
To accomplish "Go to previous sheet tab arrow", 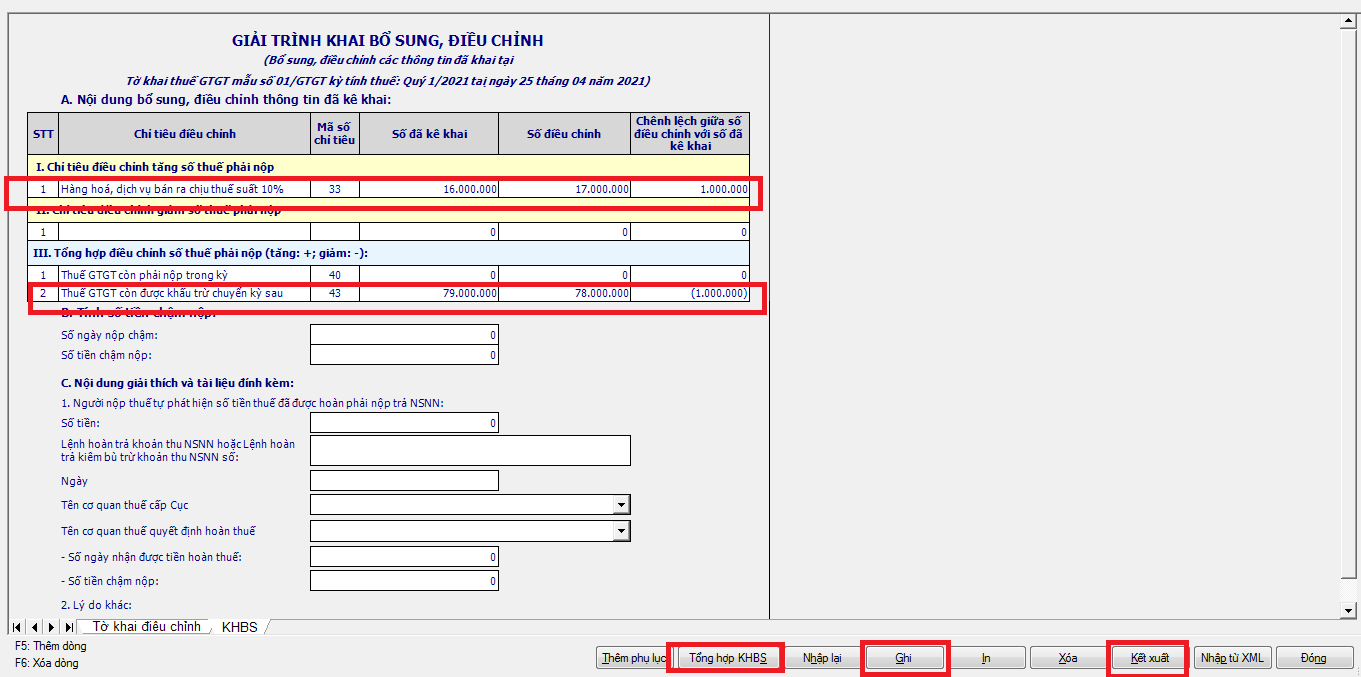I will coord(33,627).
